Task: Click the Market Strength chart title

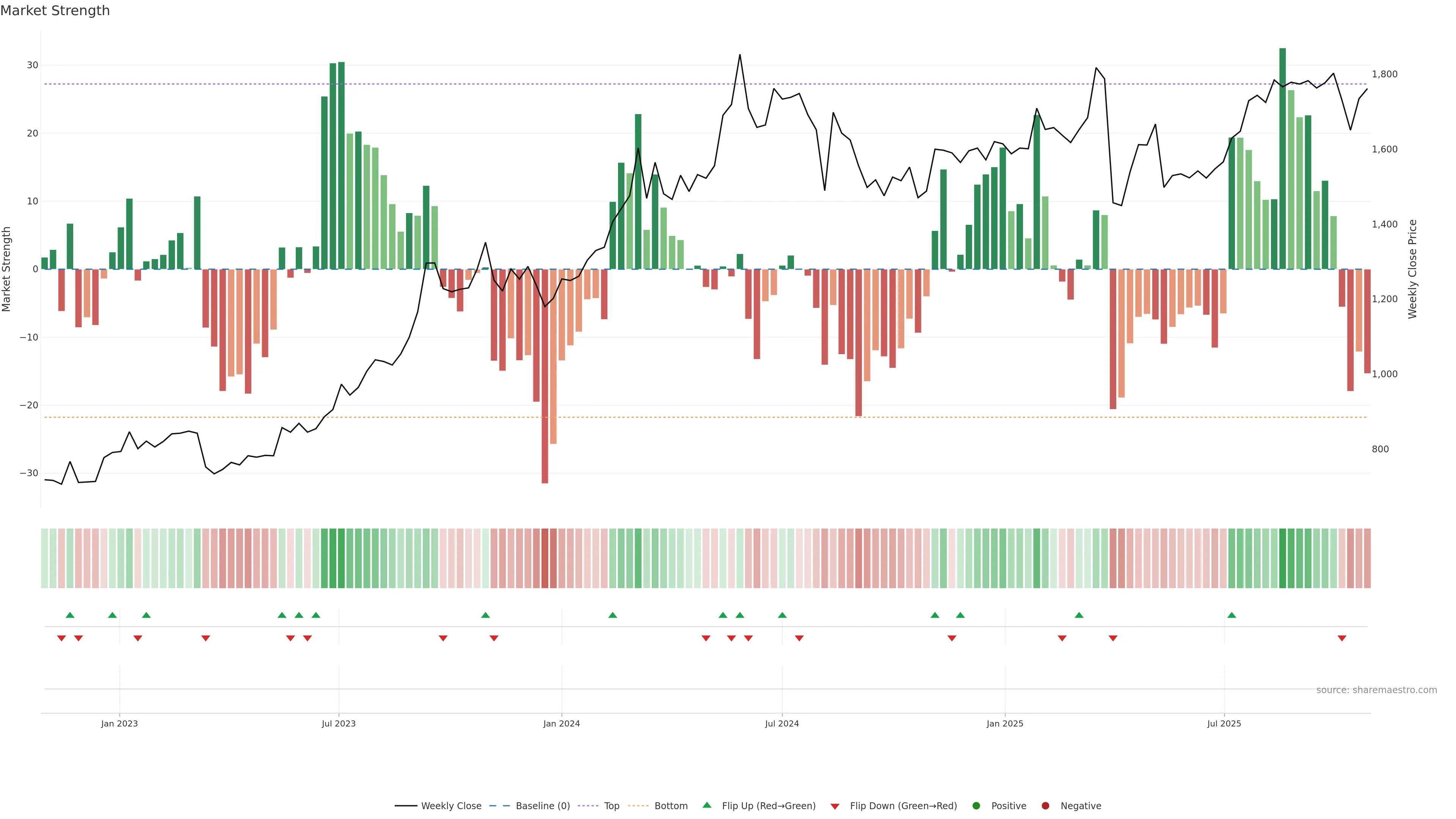Action: tap(55, 11)
